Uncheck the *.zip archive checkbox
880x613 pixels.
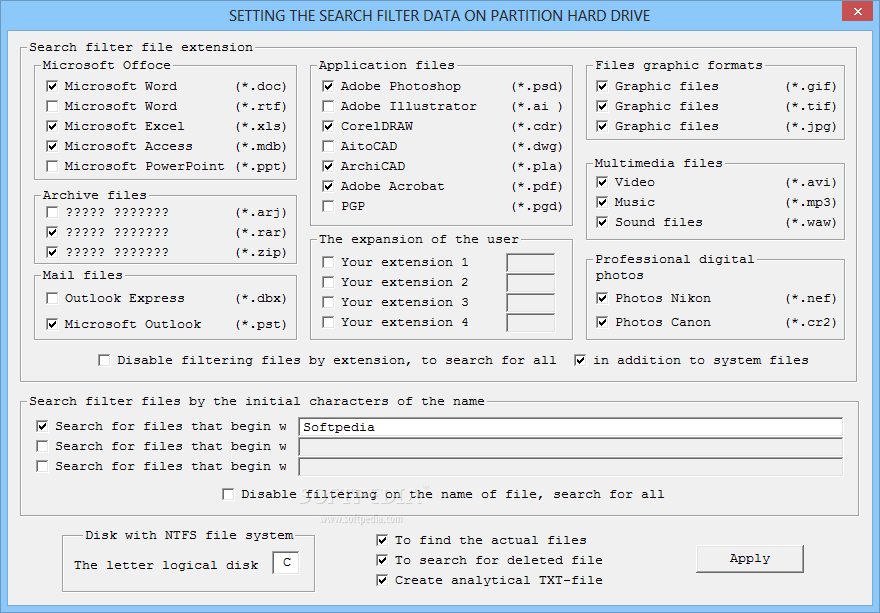point(52,252)
